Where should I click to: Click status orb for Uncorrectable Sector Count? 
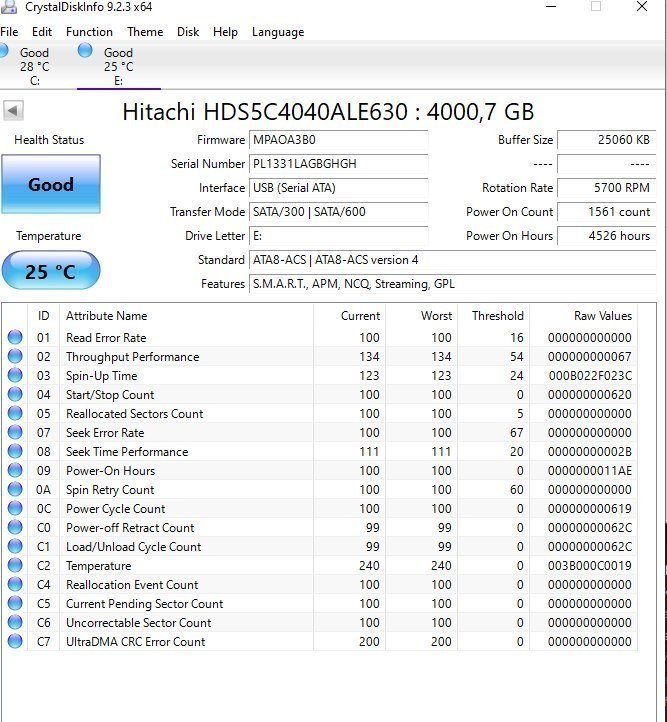15,622
